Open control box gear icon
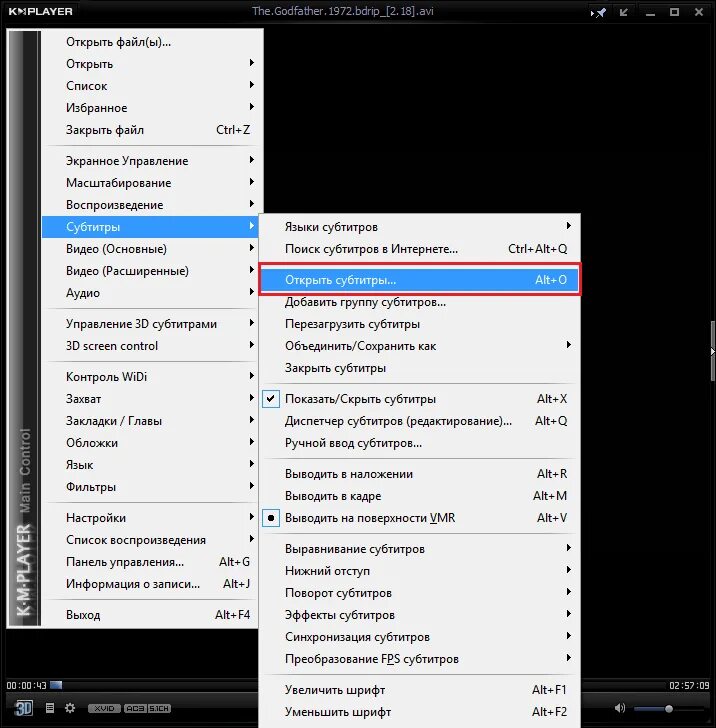Screen dimensions: 716x728 (x=70, y=708)
